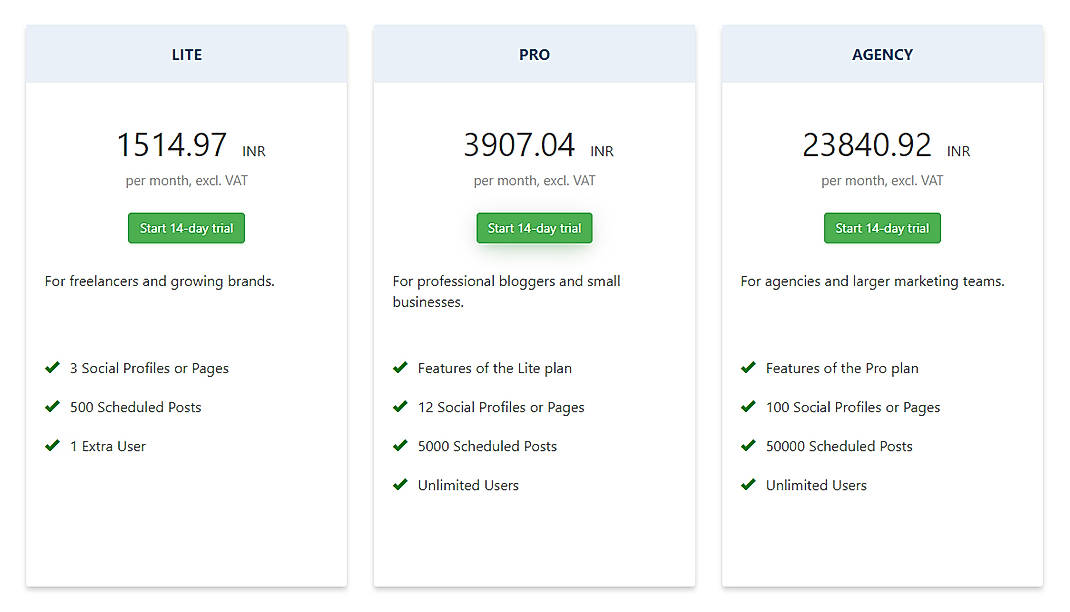Click the checkmark next to 5000 Scheduled Posts
The width and height of the screenshot is (1070, 612).
[x=401, y=446]
